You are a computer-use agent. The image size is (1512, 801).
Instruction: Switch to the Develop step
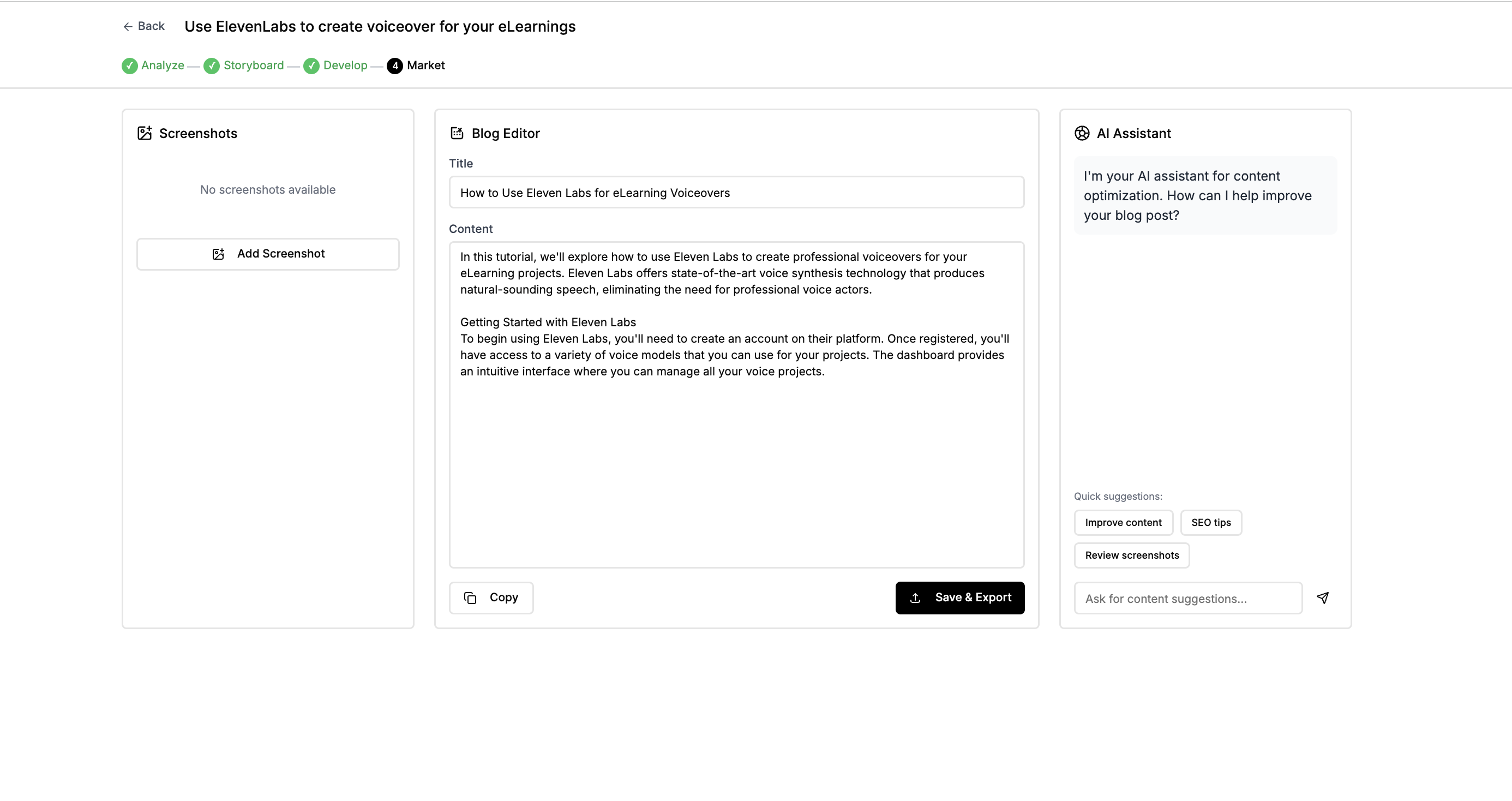tap(345, 66)
